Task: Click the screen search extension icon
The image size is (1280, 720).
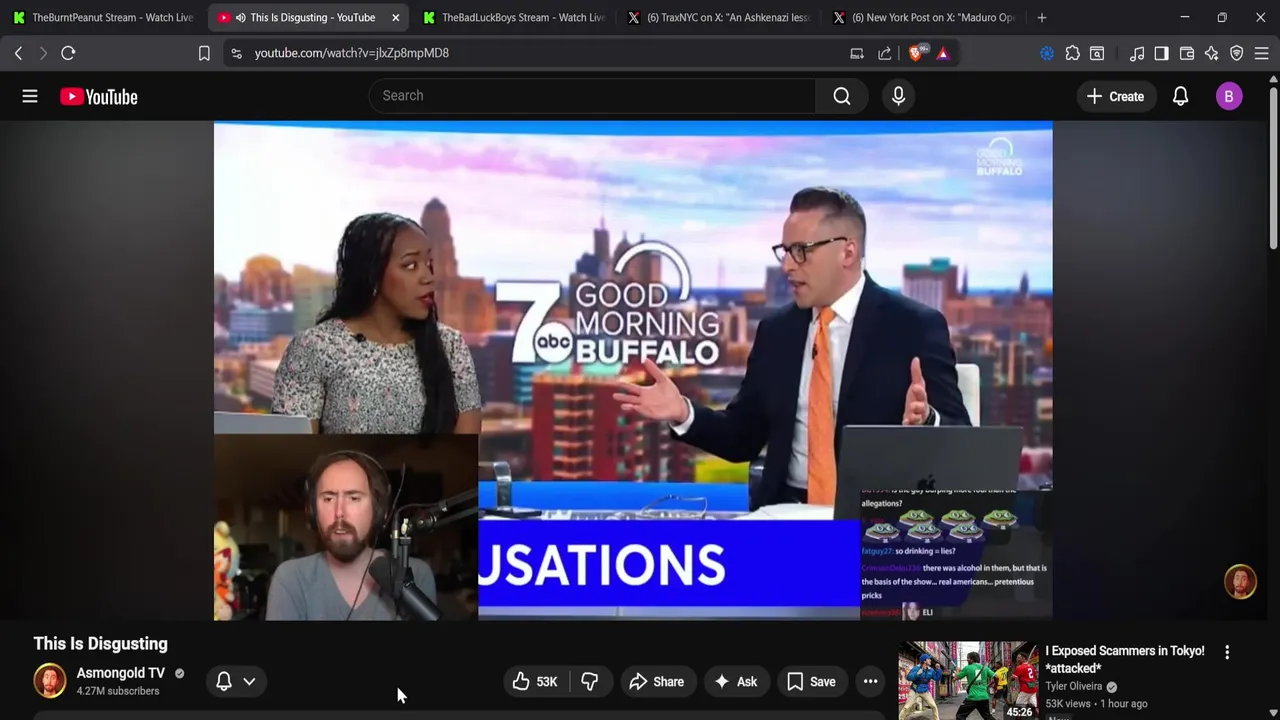Action: pyautogui.click(x=1097, y=53)
